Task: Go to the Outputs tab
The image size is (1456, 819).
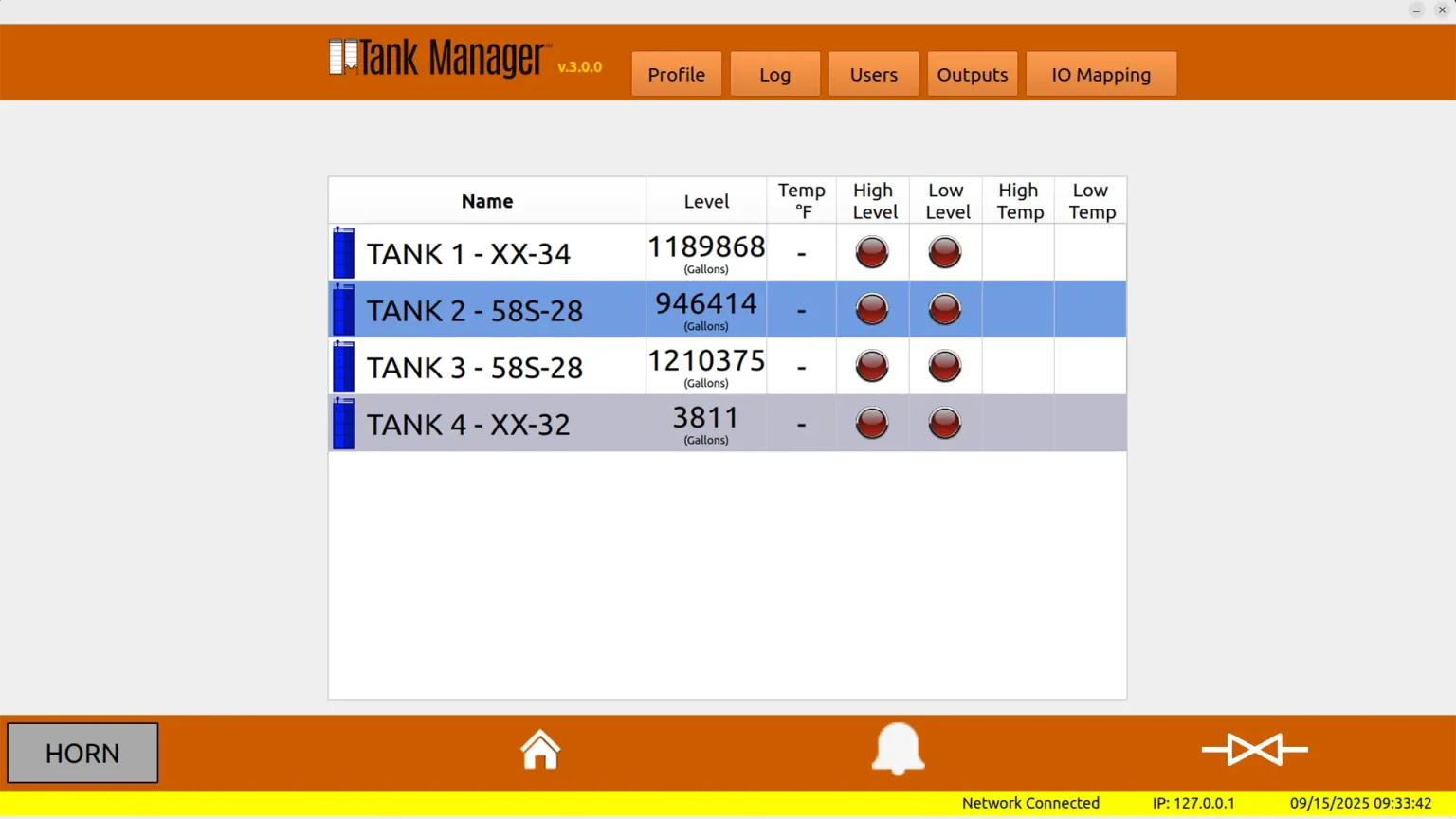Action: [973, 74]
